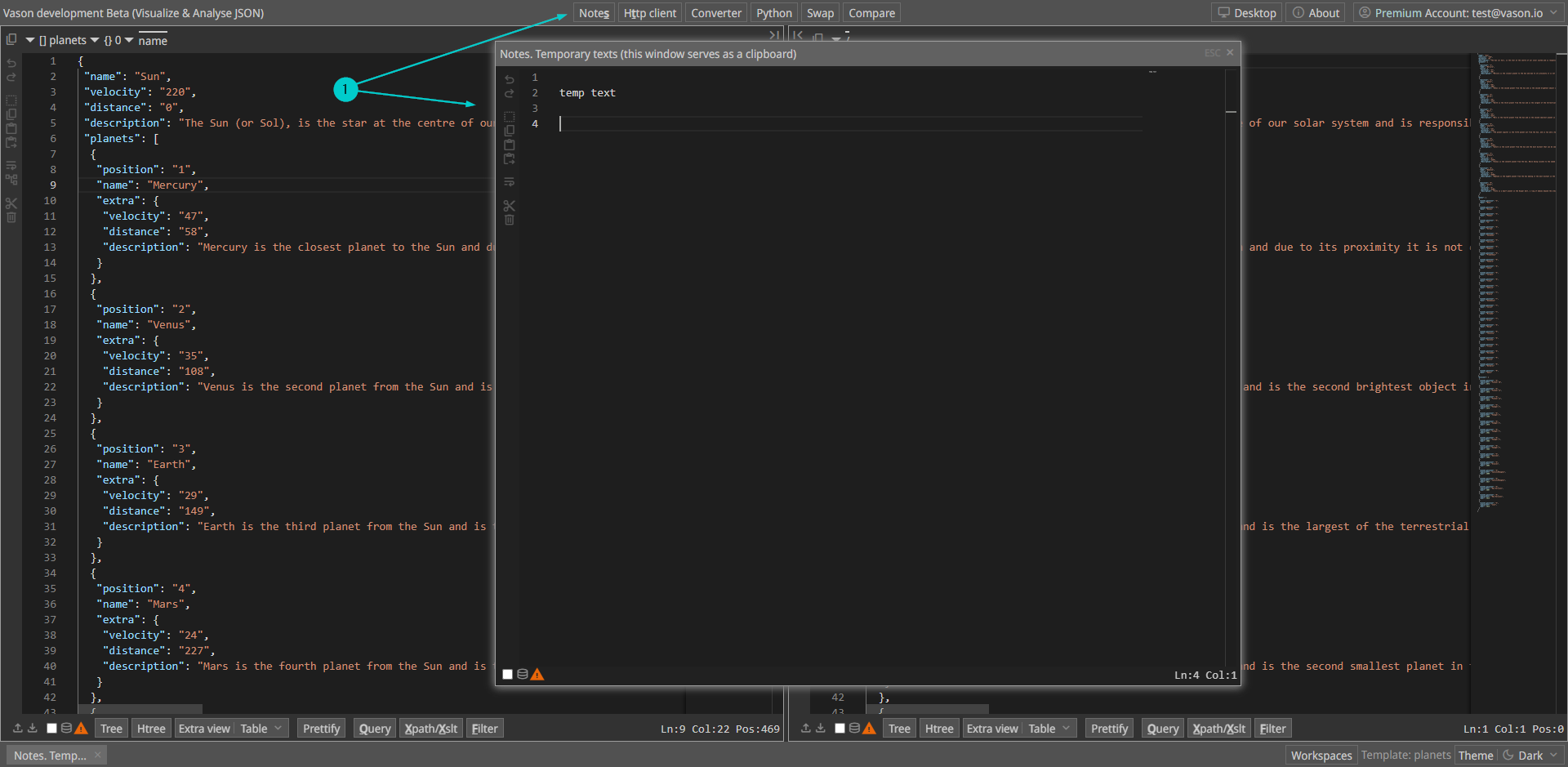Open Premium Account dropdown
The image size is (1568, 767).
tap(1459, 13)
